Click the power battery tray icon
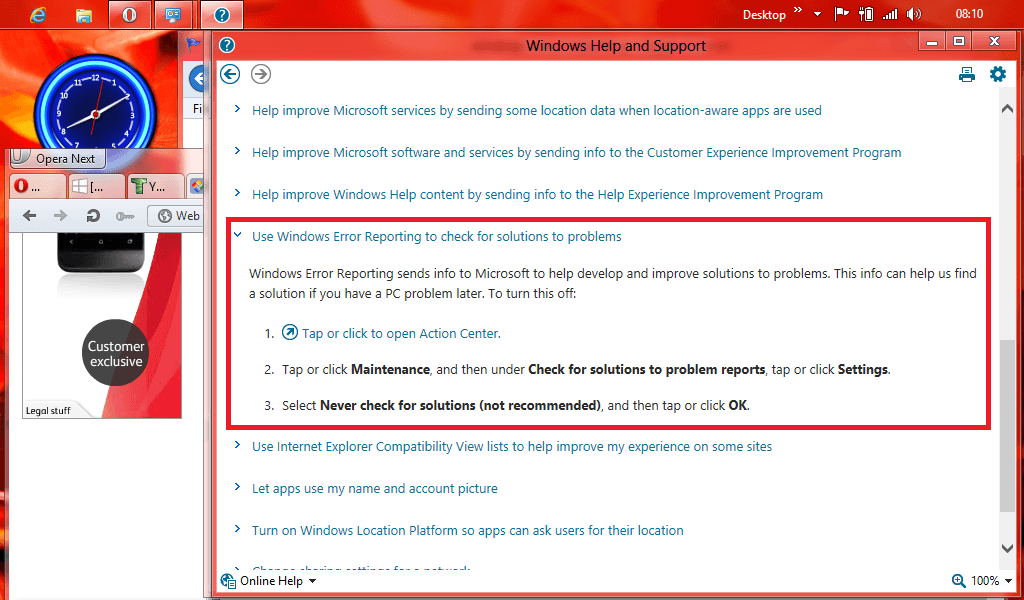 coord(865,14)
